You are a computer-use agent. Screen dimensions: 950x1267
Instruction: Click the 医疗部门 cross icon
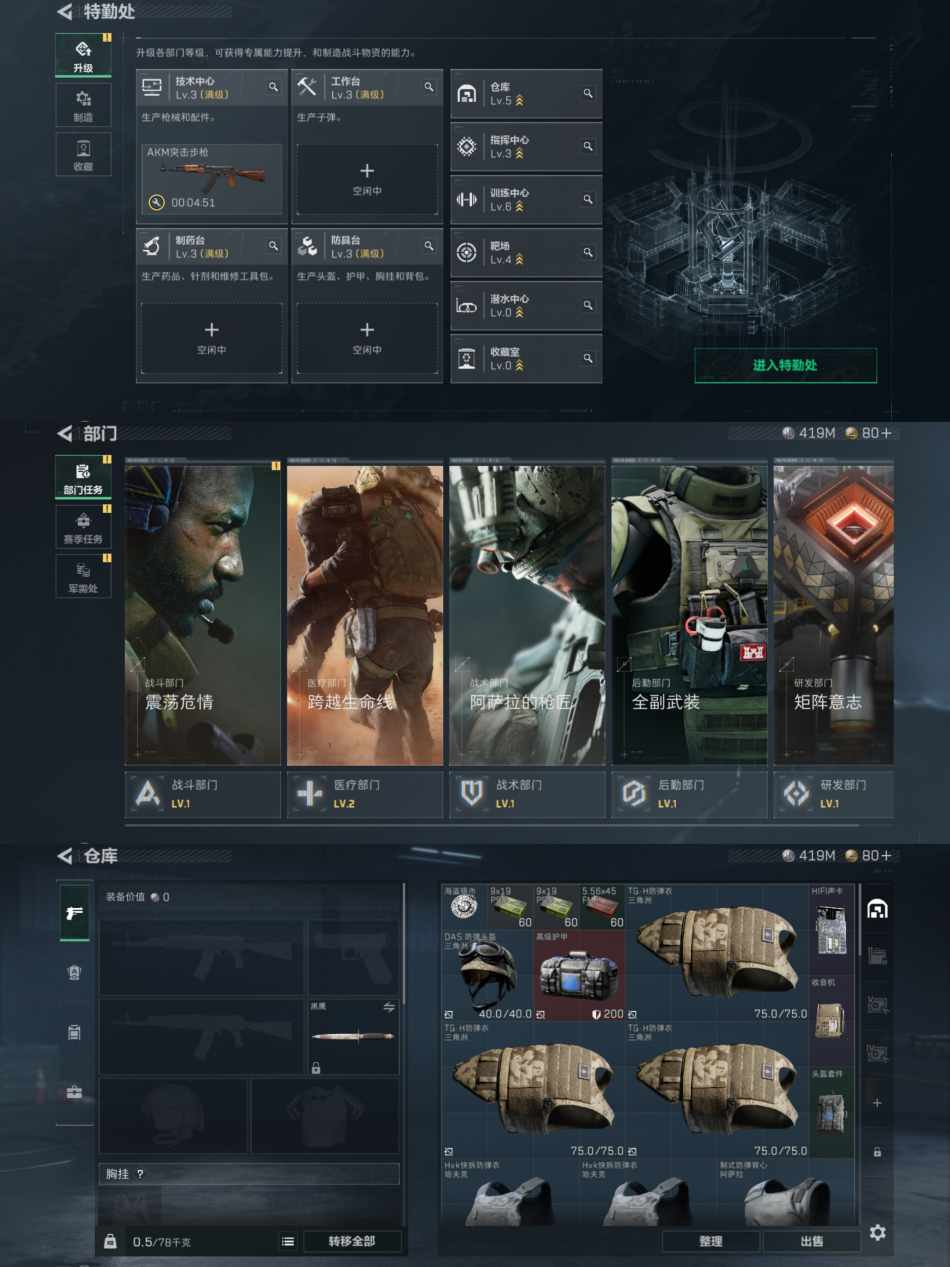pyautogui.click(x=310, y=794)
